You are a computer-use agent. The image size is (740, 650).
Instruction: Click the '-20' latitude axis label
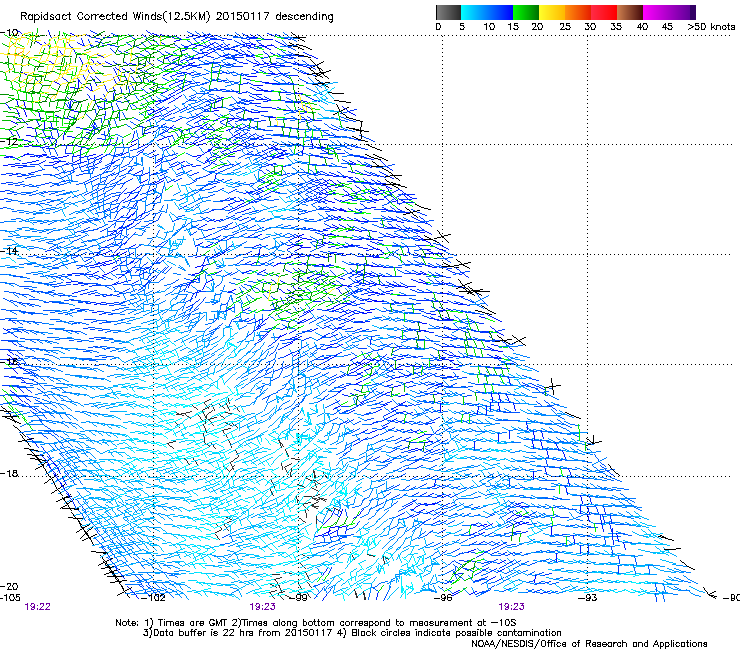pos(9,586)
